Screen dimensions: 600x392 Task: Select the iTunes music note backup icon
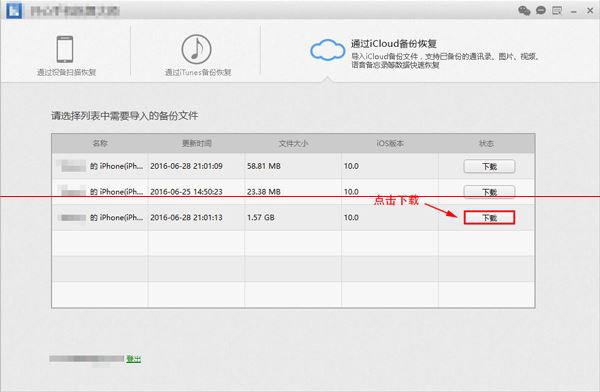coord(196,49)
